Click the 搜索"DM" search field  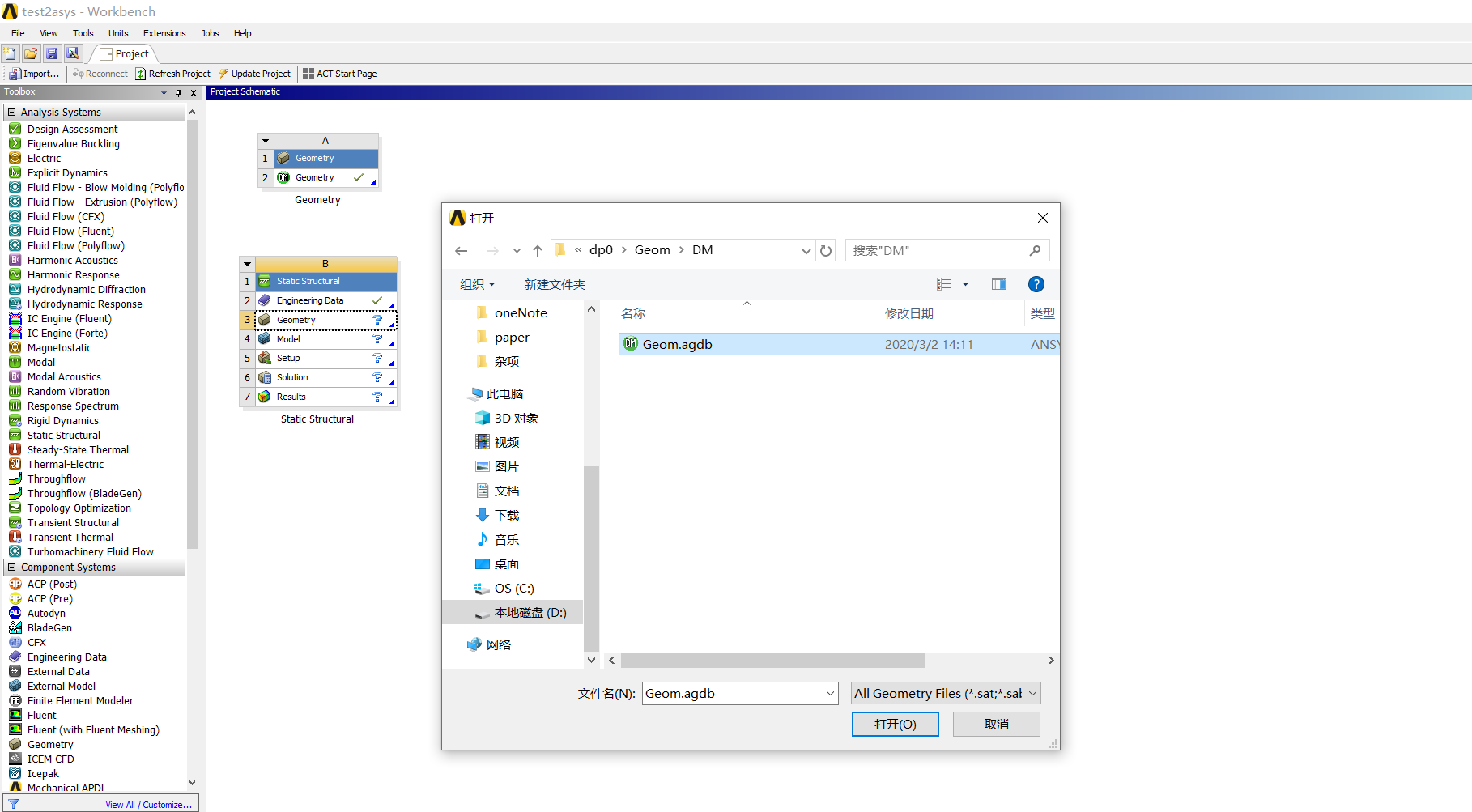pyautogui.click(x=947, y=251)
